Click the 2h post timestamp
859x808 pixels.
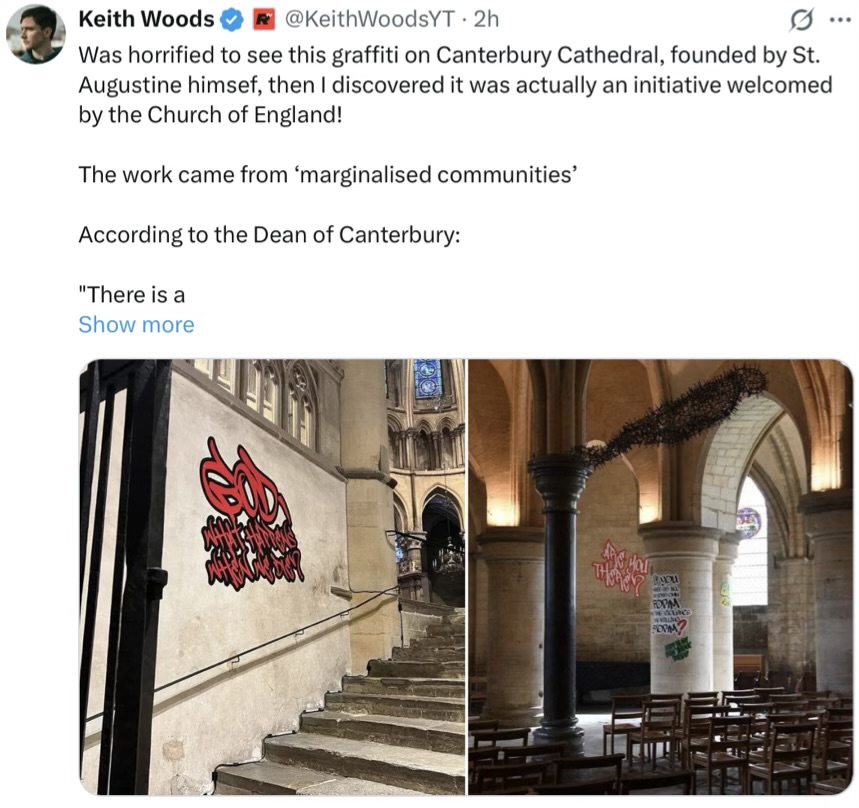click(x=487, y=19)
